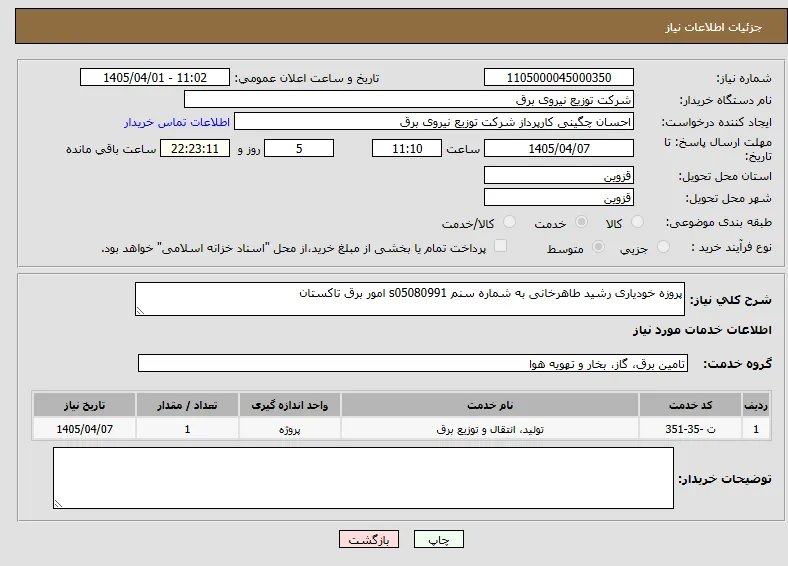Click service code cell ت -35-351
The height and width of the screenshot is (566, 788).
coord(691,429)
